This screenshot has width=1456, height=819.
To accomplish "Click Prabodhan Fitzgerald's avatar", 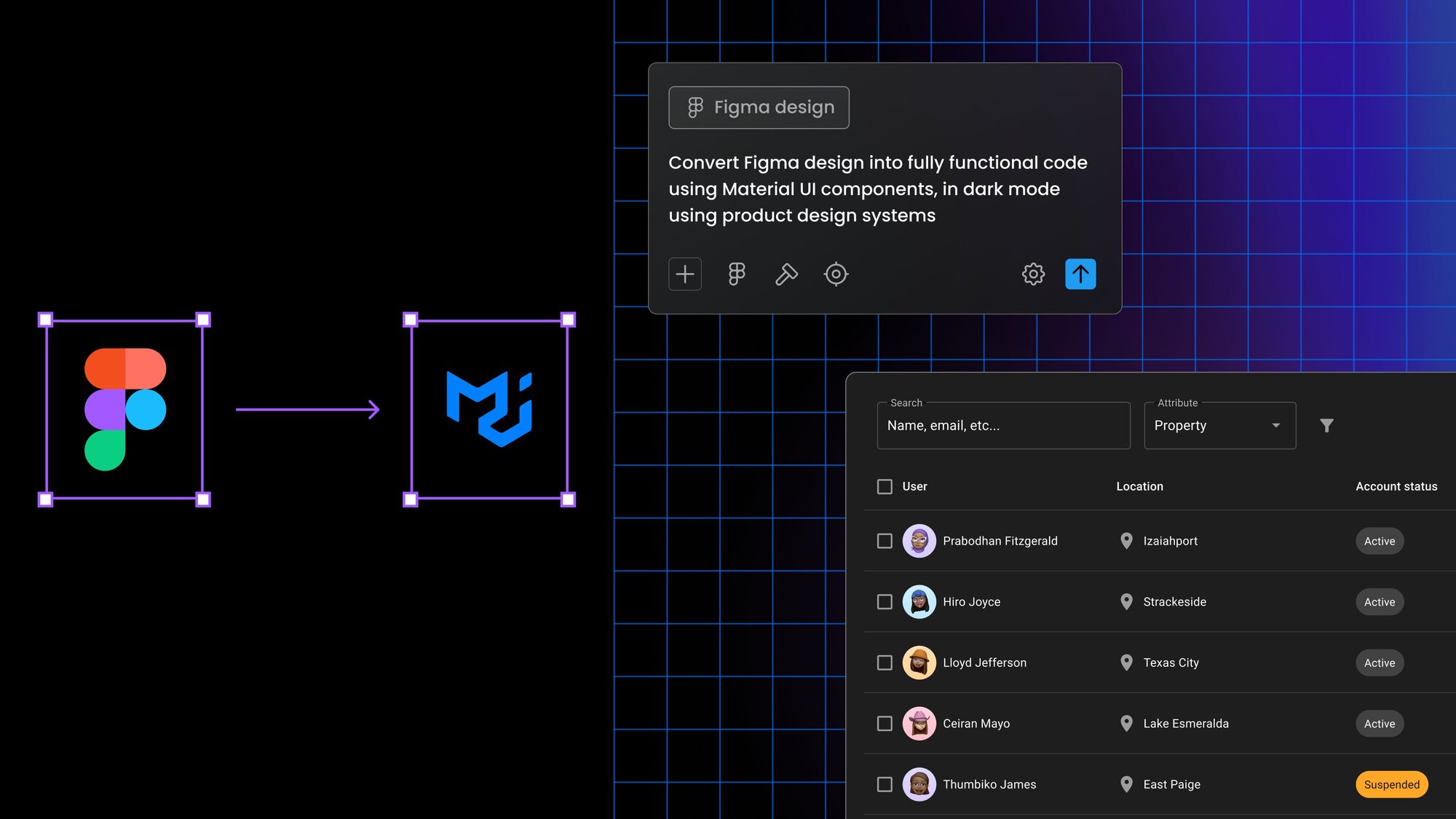I will pyautogui.click(x=919, y=541).
